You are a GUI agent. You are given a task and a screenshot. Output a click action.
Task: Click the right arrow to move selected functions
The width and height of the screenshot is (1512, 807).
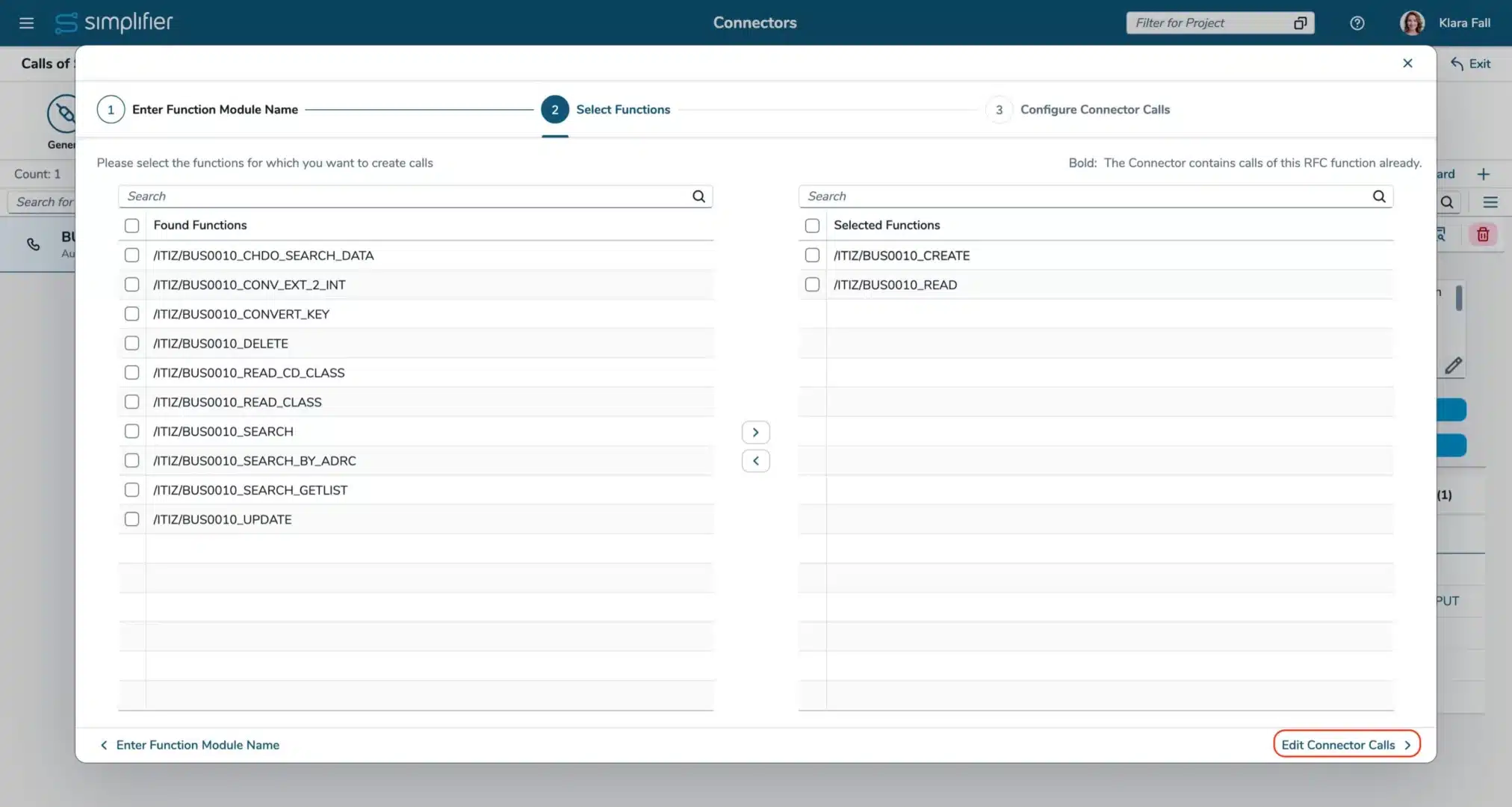[x=755, y=432]
